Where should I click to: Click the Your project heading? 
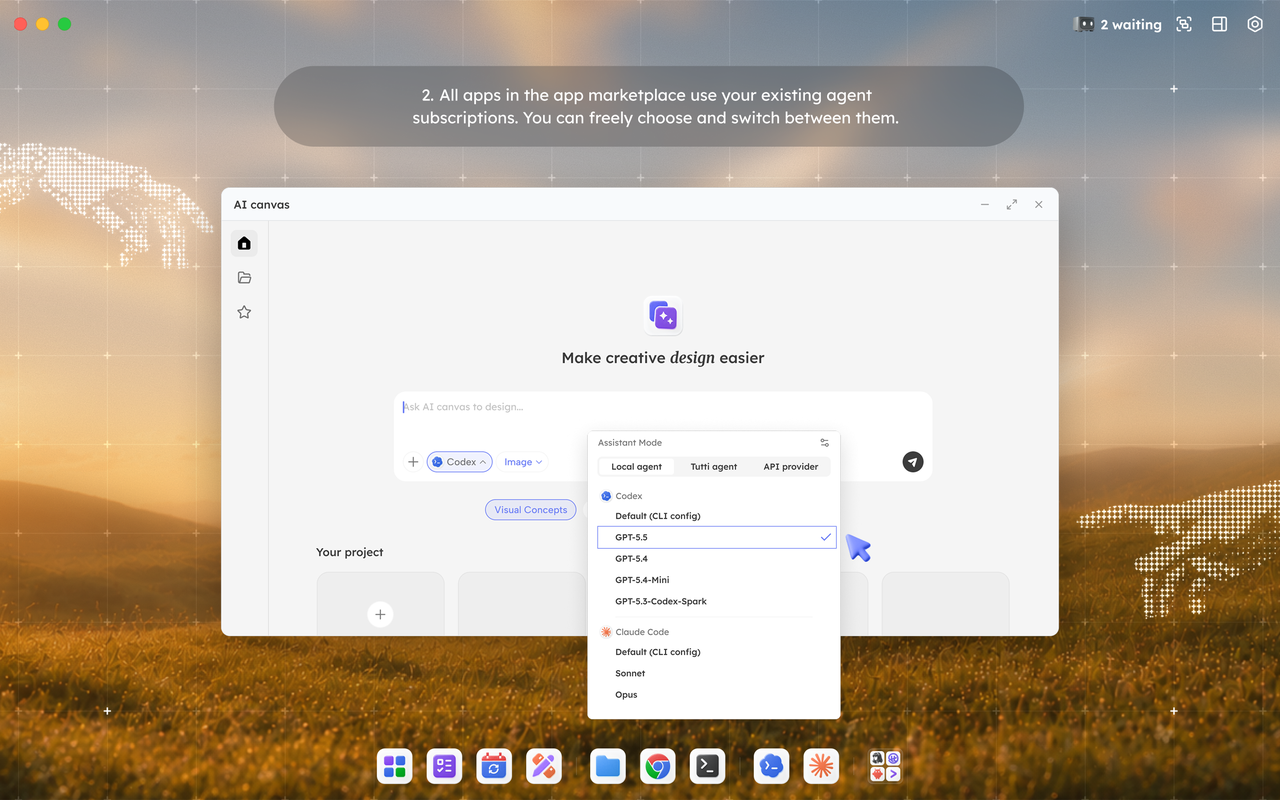[350, 552]
